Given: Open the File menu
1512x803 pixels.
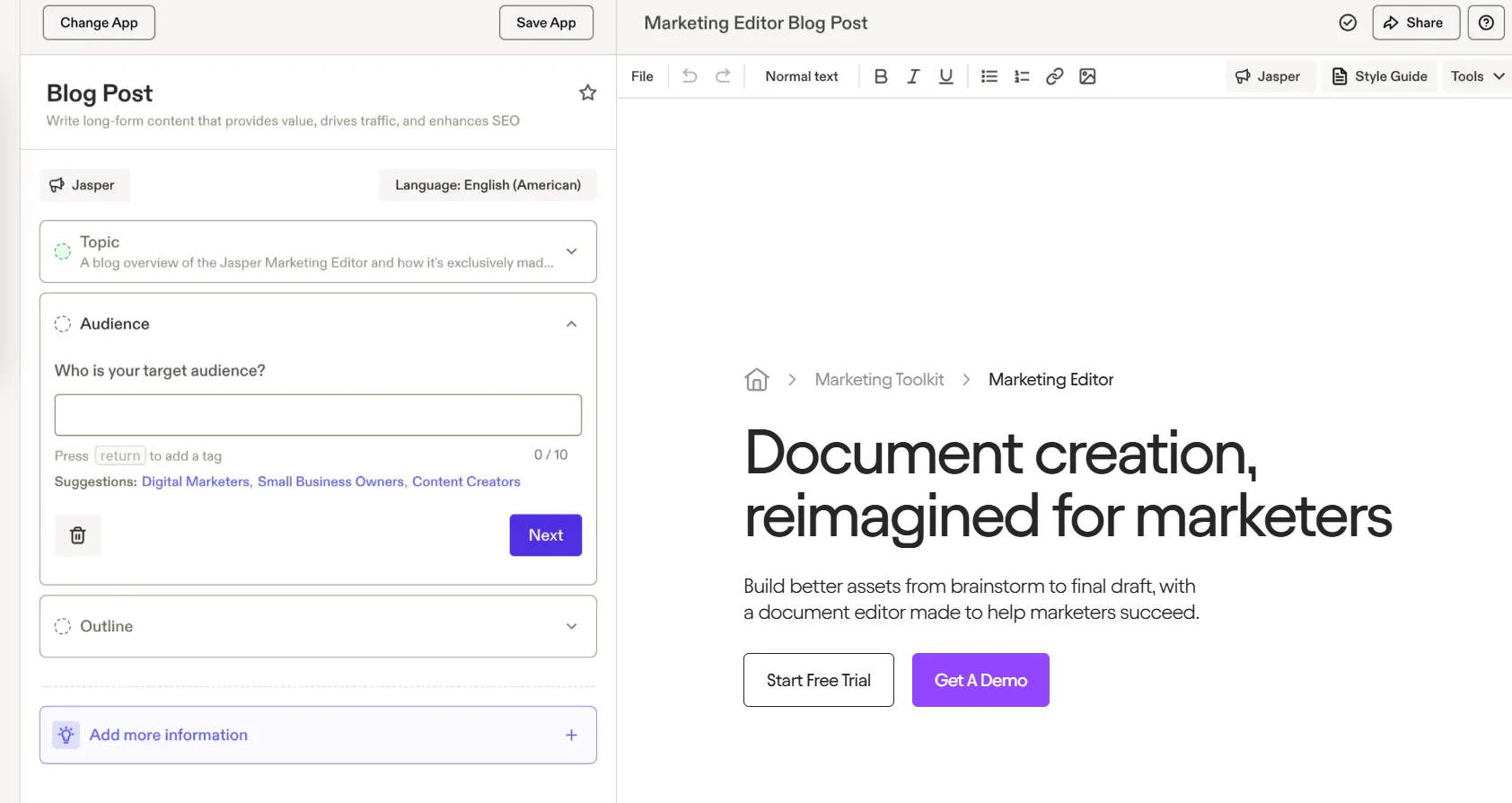Looking at the screenshot, I should 642,76.
